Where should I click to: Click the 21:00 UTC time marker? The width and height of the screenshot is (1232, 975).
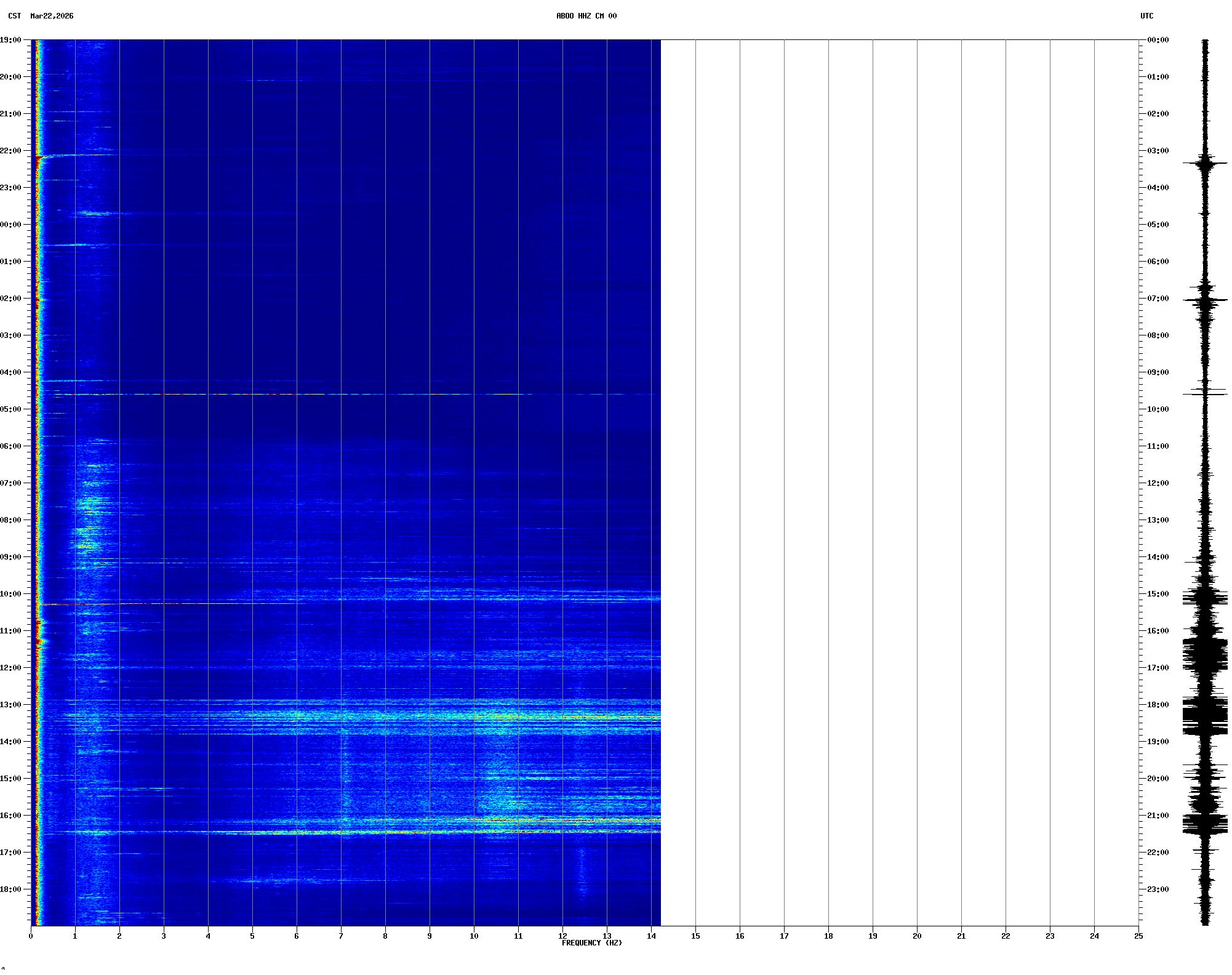click(1158, 816)
